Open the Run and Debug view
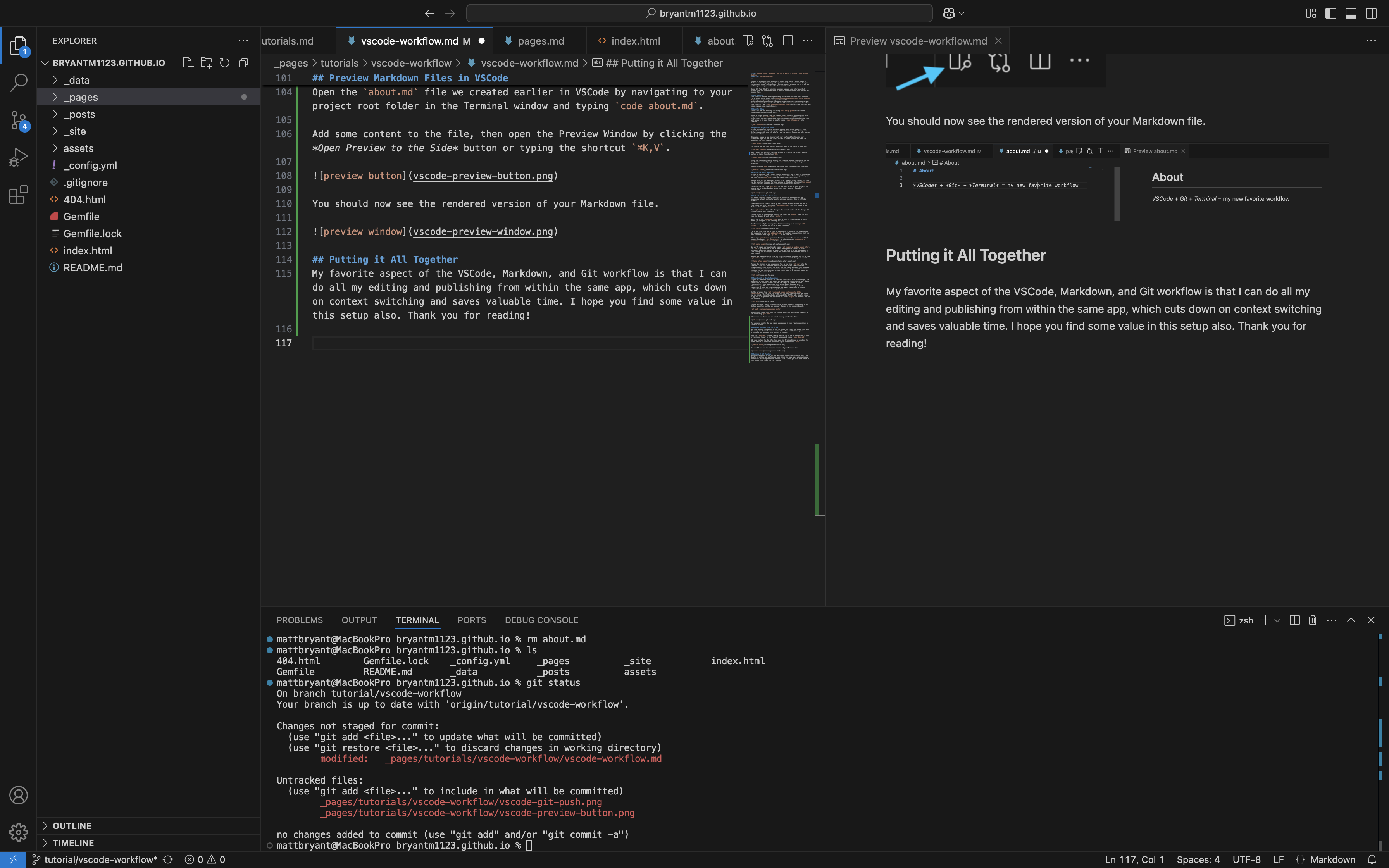The image size is (1389, 868). (x=18, y=157)
